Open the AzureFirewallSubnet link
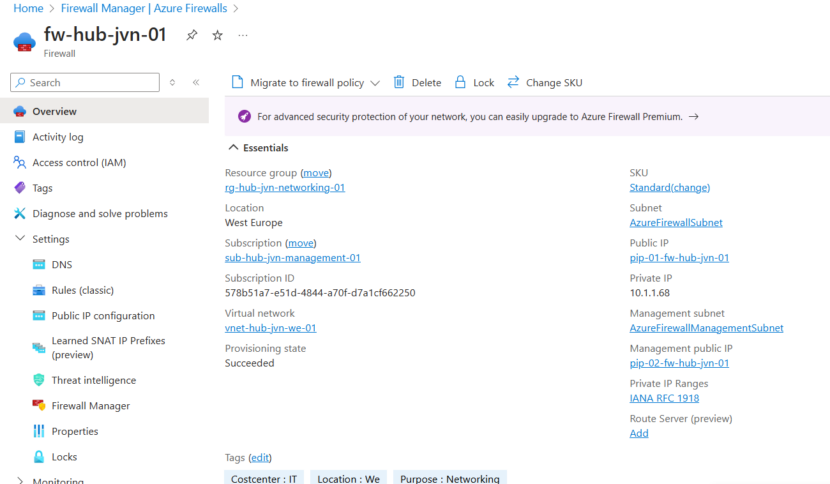 point(676,223)
